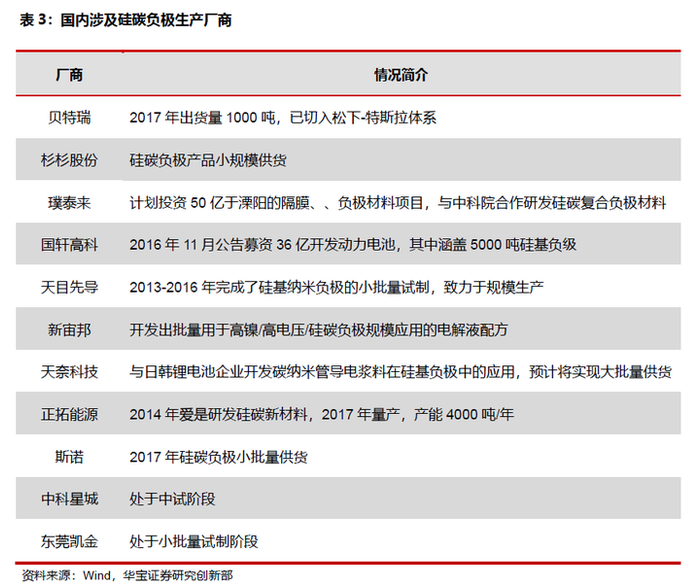
Task: Select the '天目先导' manufacturer cell
Action: point(69,287)
